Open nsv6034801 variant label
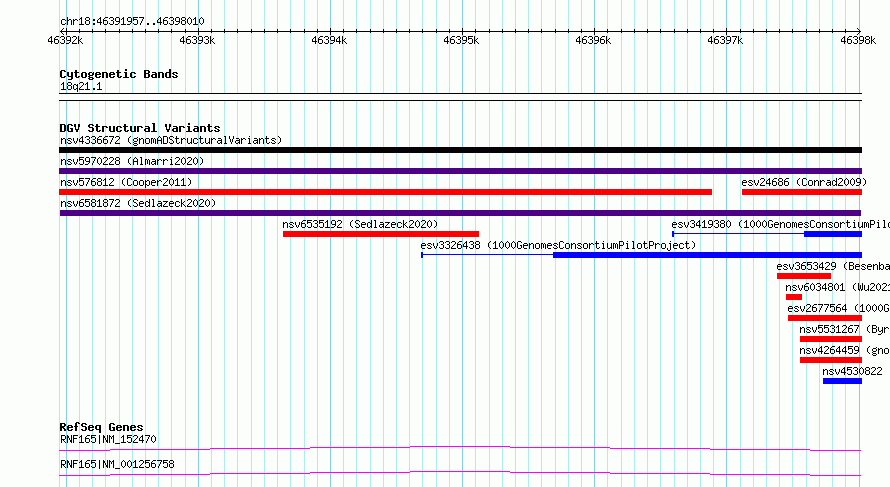The width and height of the screenshot is (890, 487). point(837,287)
